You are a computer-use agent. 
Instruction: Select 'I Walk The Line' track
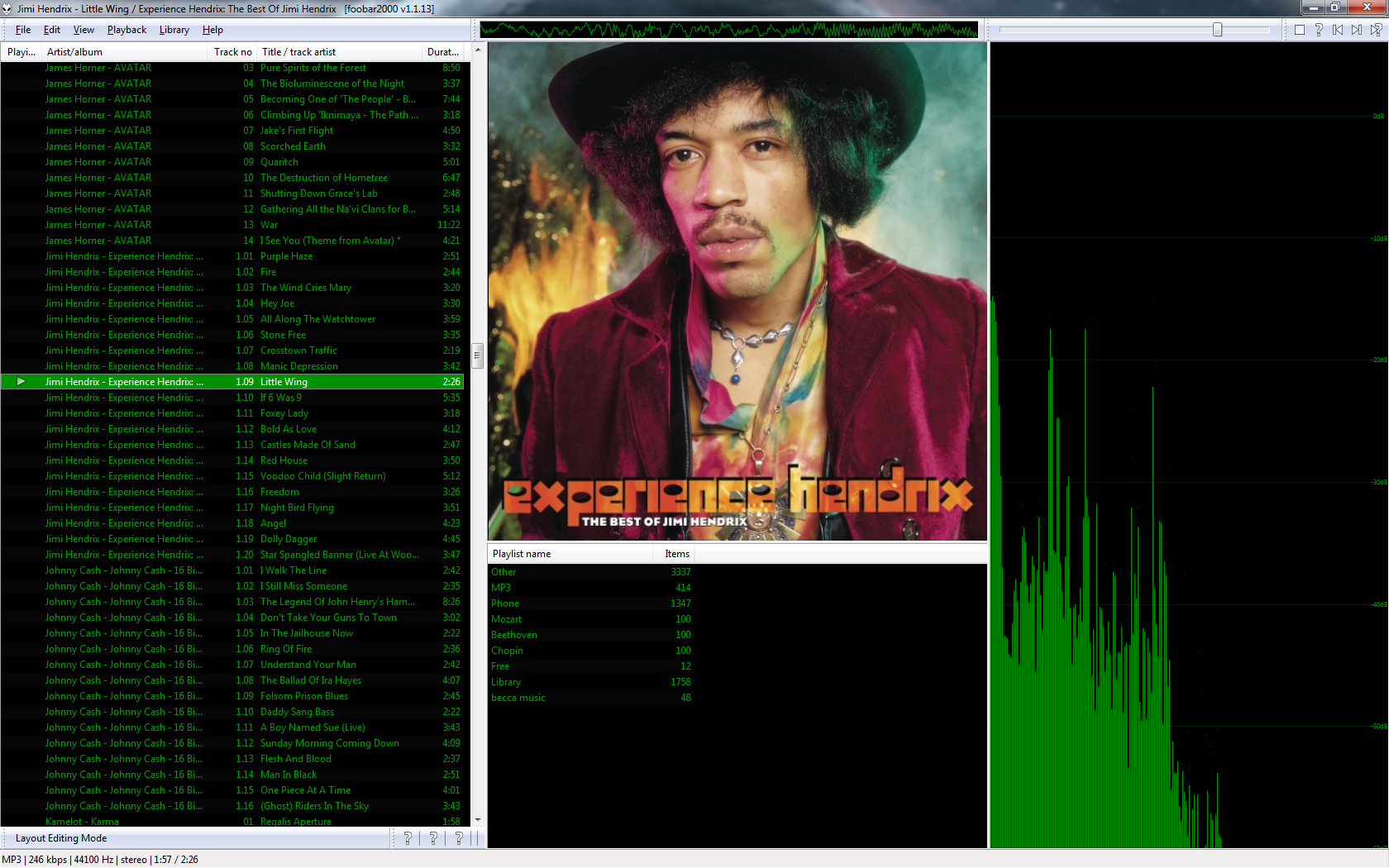click(x=232, y=570)
